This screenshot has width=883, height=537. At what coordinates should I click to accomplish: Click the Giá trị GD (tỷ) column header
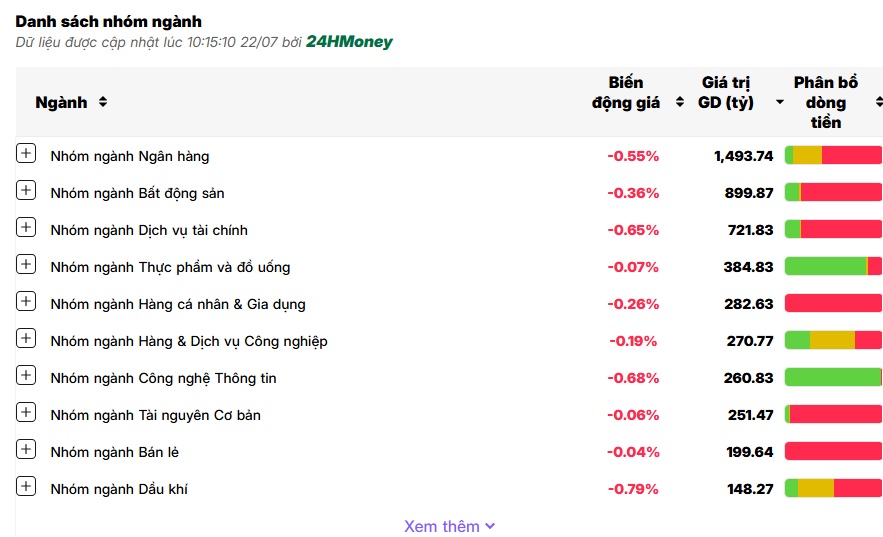(x=726, y=92)
